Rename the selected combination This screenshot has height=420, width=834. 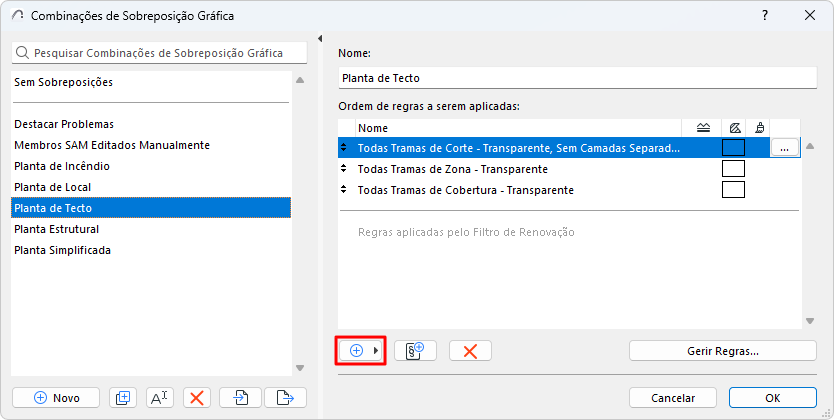(160, 397)
